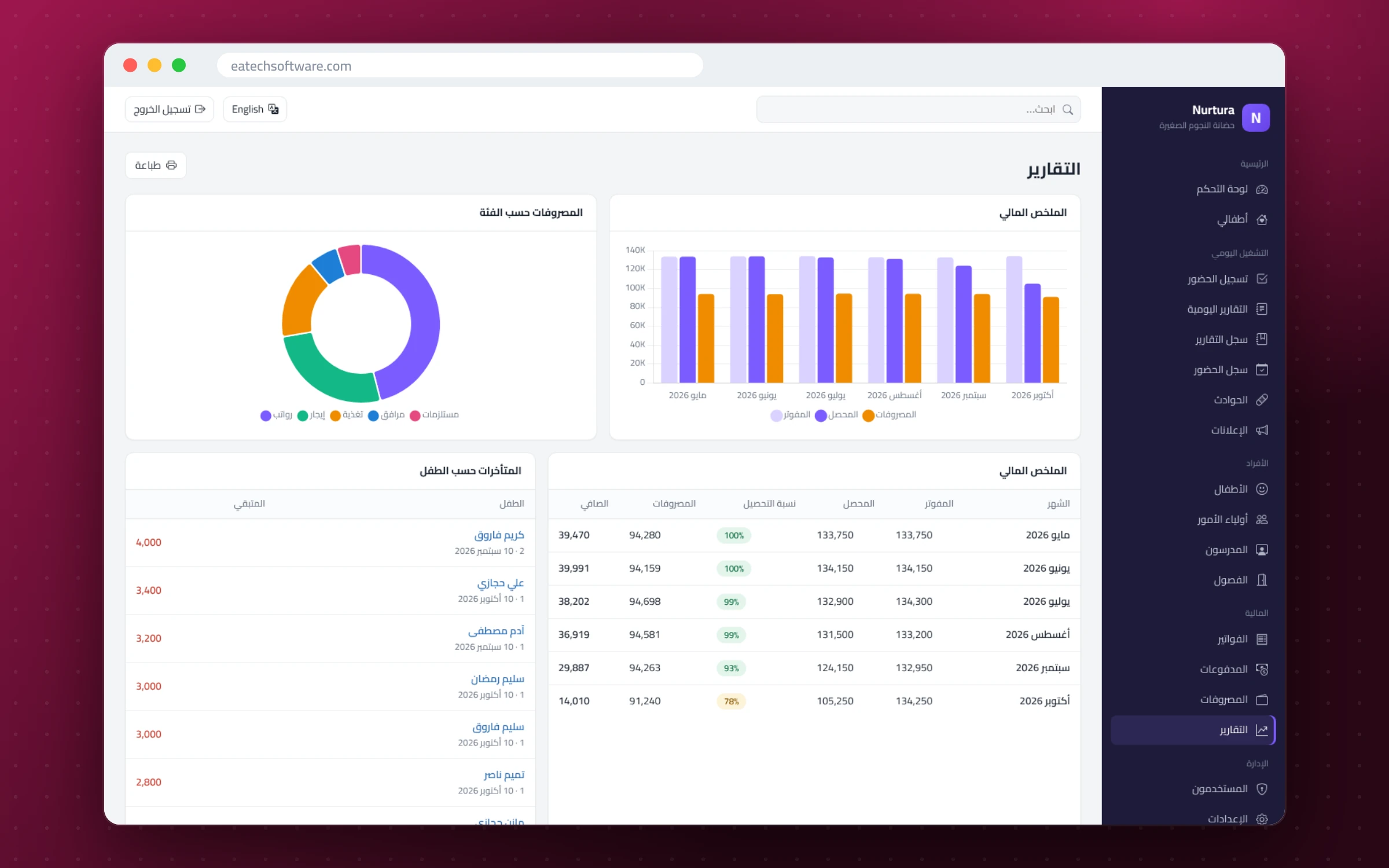Toggle the المصروفات orange legend swatch
1389x868 pixels.
click(x=868, y=415)
